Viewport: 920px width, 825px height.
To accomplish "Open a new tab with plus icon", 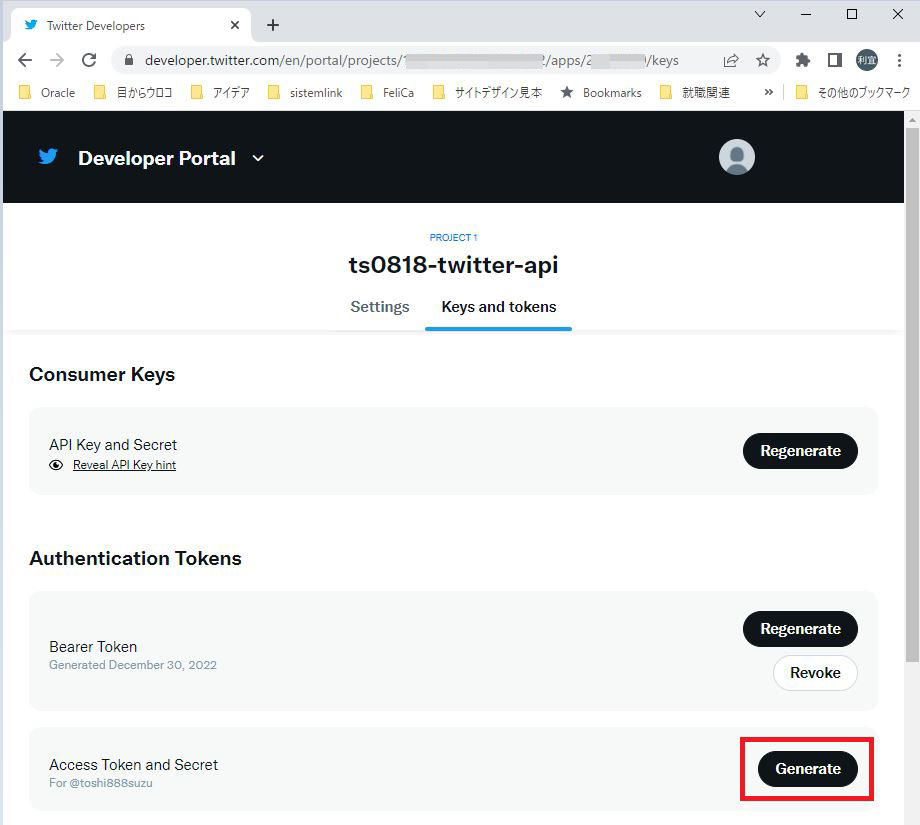I will 273,25.
